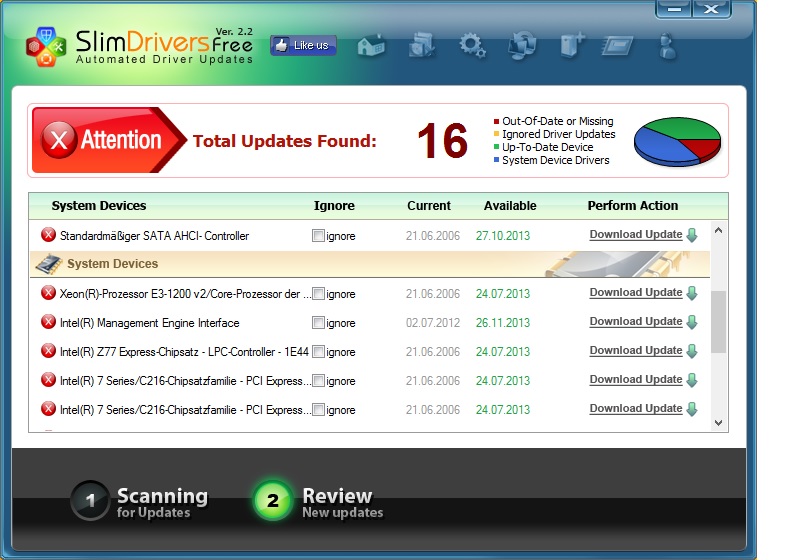Click red X icon beside SATA AHCI Controller
The height and width of the screenshot is (560, 791).
click(48, 235)
